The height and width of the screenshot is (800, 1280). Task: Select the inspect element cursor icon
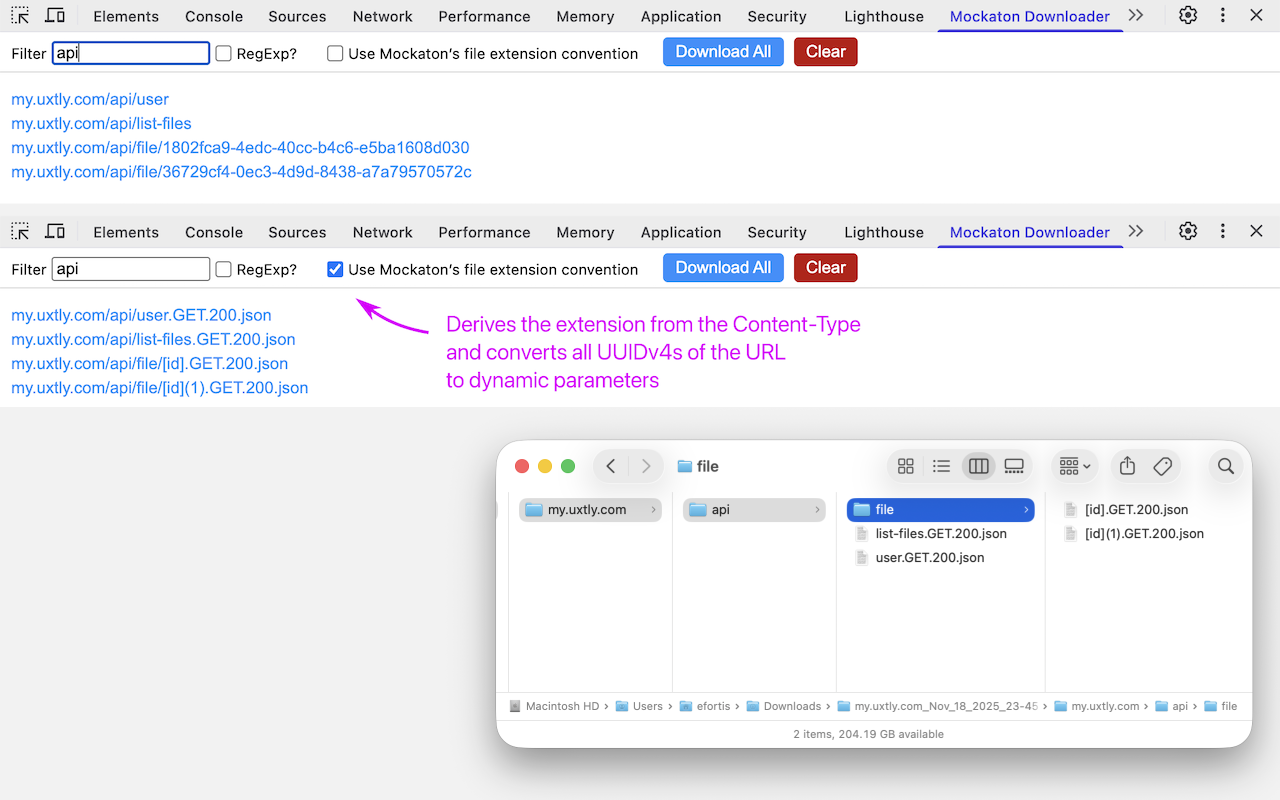19,15
